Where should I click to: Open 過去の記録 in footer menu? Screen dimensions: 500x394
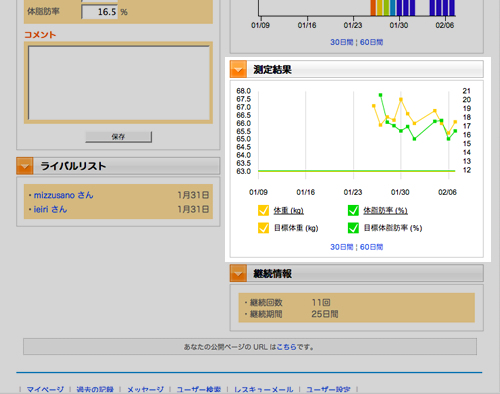(95, 389)
